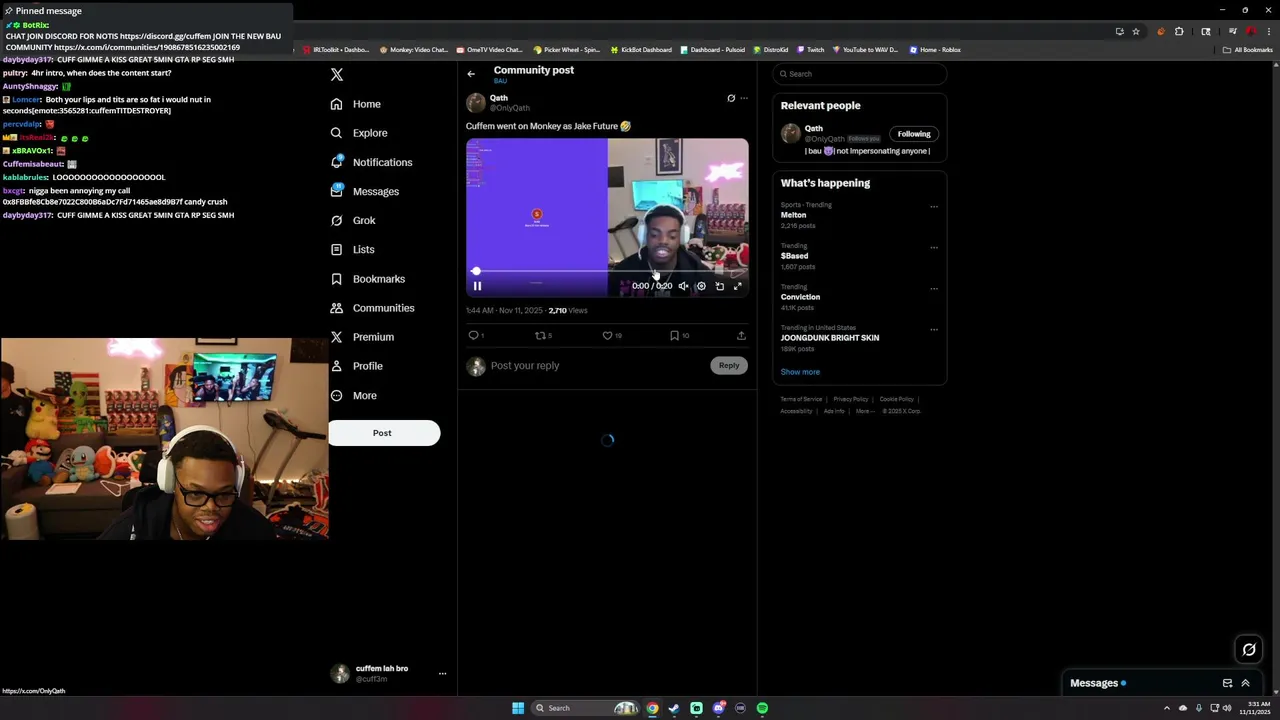Open video settings gear icon
Image resolution: width=1280 pixels, height=720 pixels.
[701, 286]
